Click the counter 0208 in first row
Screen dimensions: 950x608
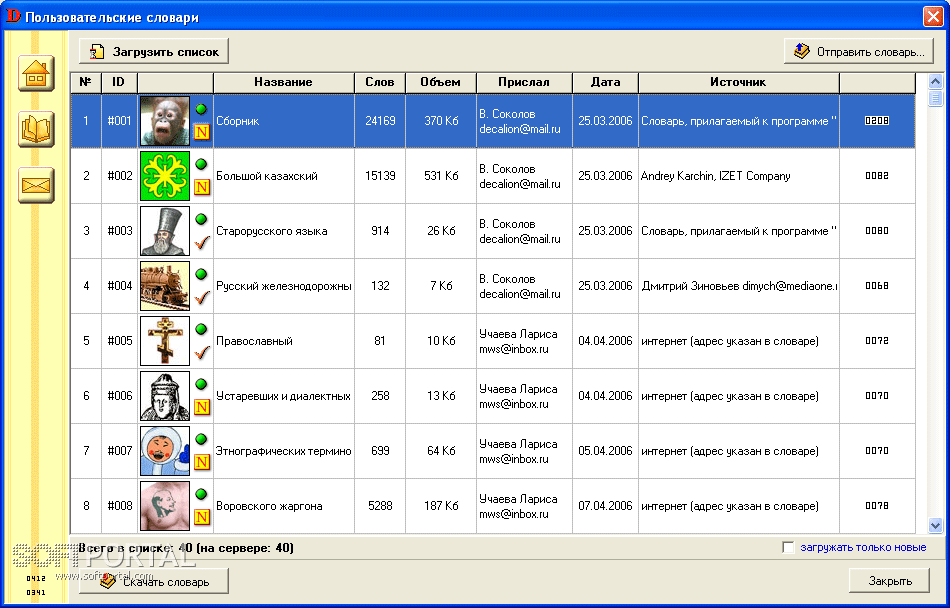click(x=877, y=121)
